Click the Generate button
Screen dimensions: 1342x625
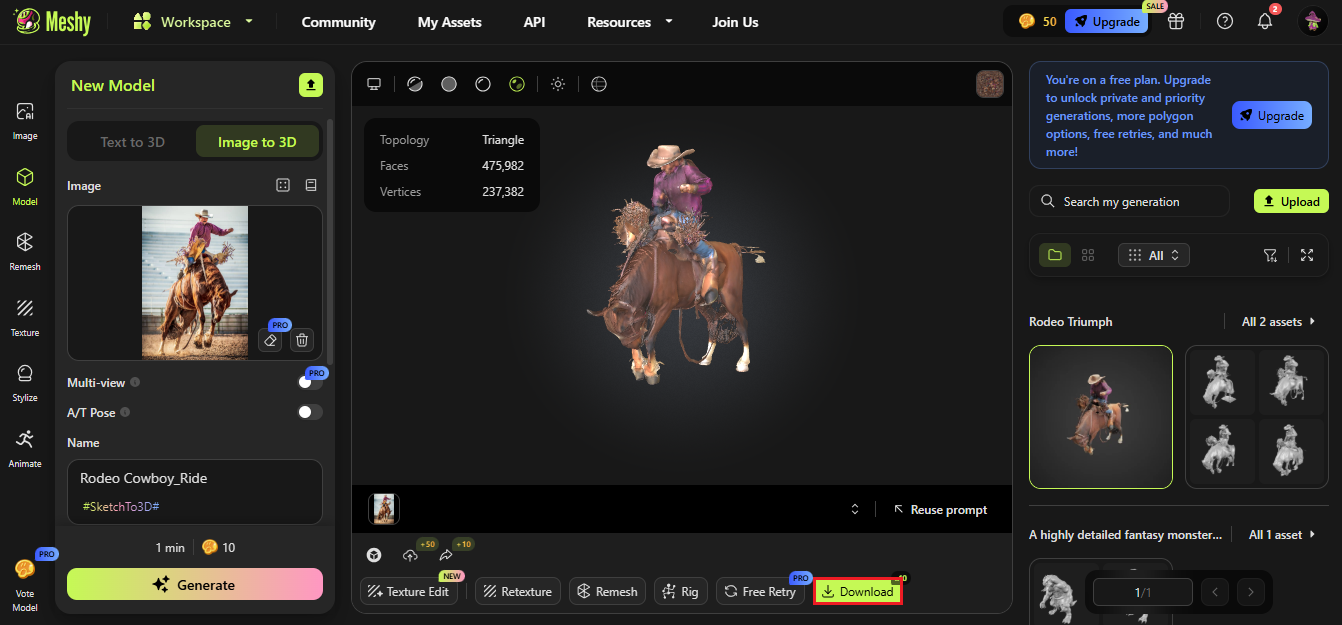[194, 584]
